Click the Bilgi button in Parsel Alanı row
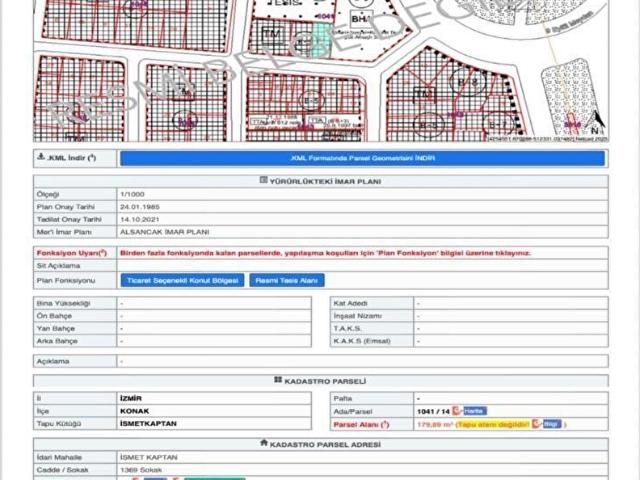This screenshot has width=640, height=480. pyautogui.click(x=552, y=424)
